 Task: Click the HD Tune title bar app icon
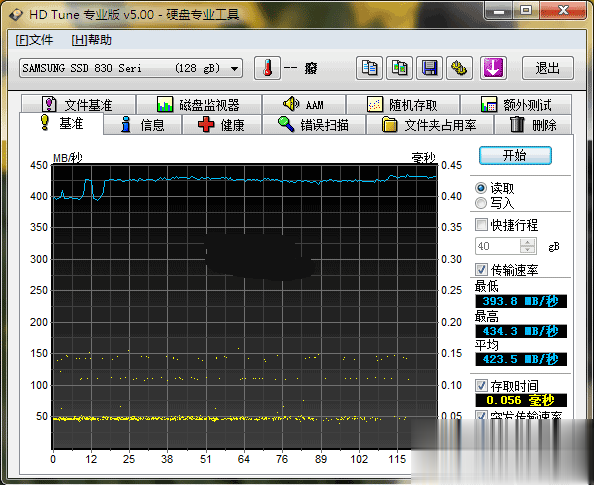click(x=16, y=14)
